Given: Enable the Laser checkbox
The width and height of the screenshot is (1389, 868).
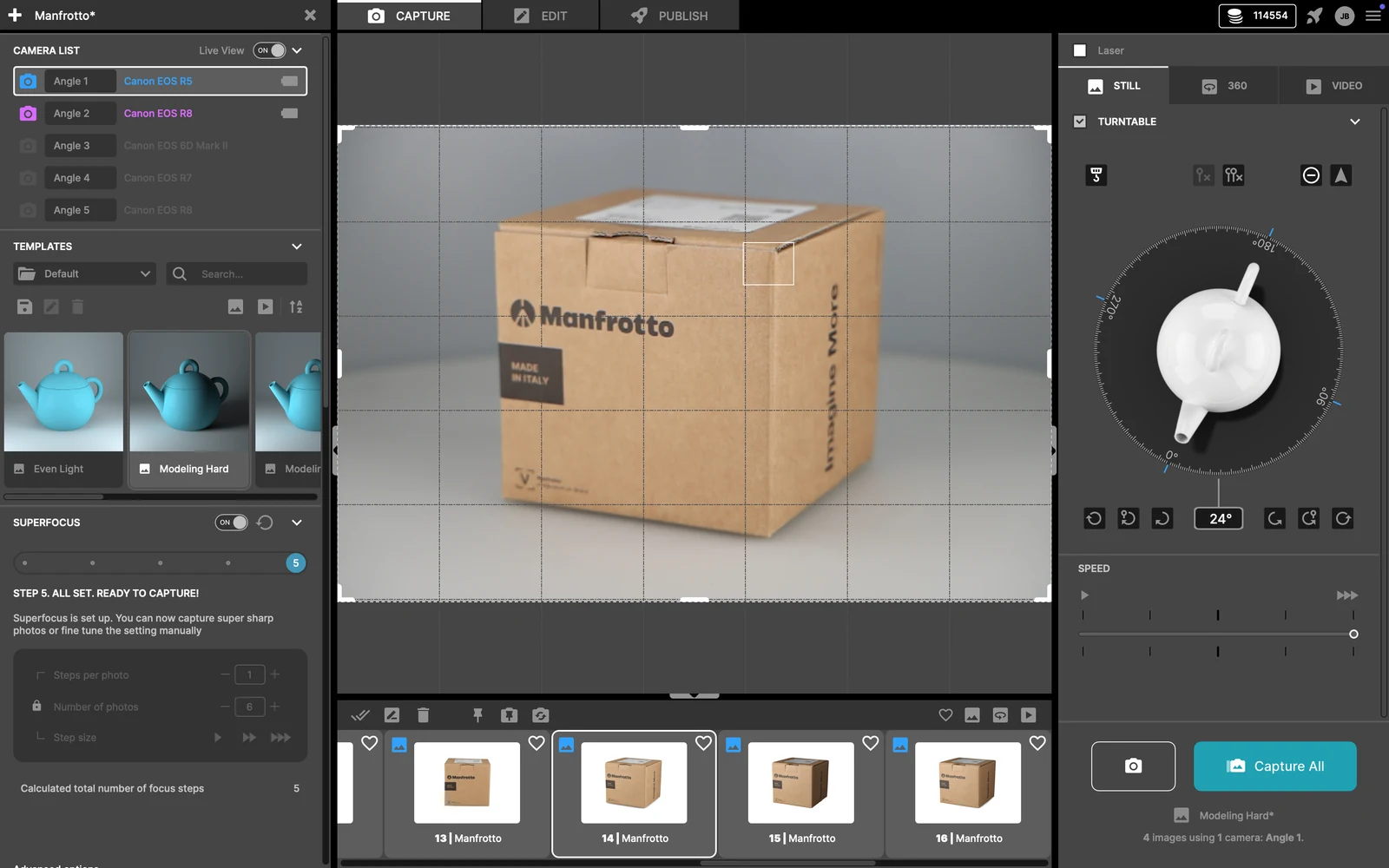Looking at the screenshot, I should [1080, 50].
